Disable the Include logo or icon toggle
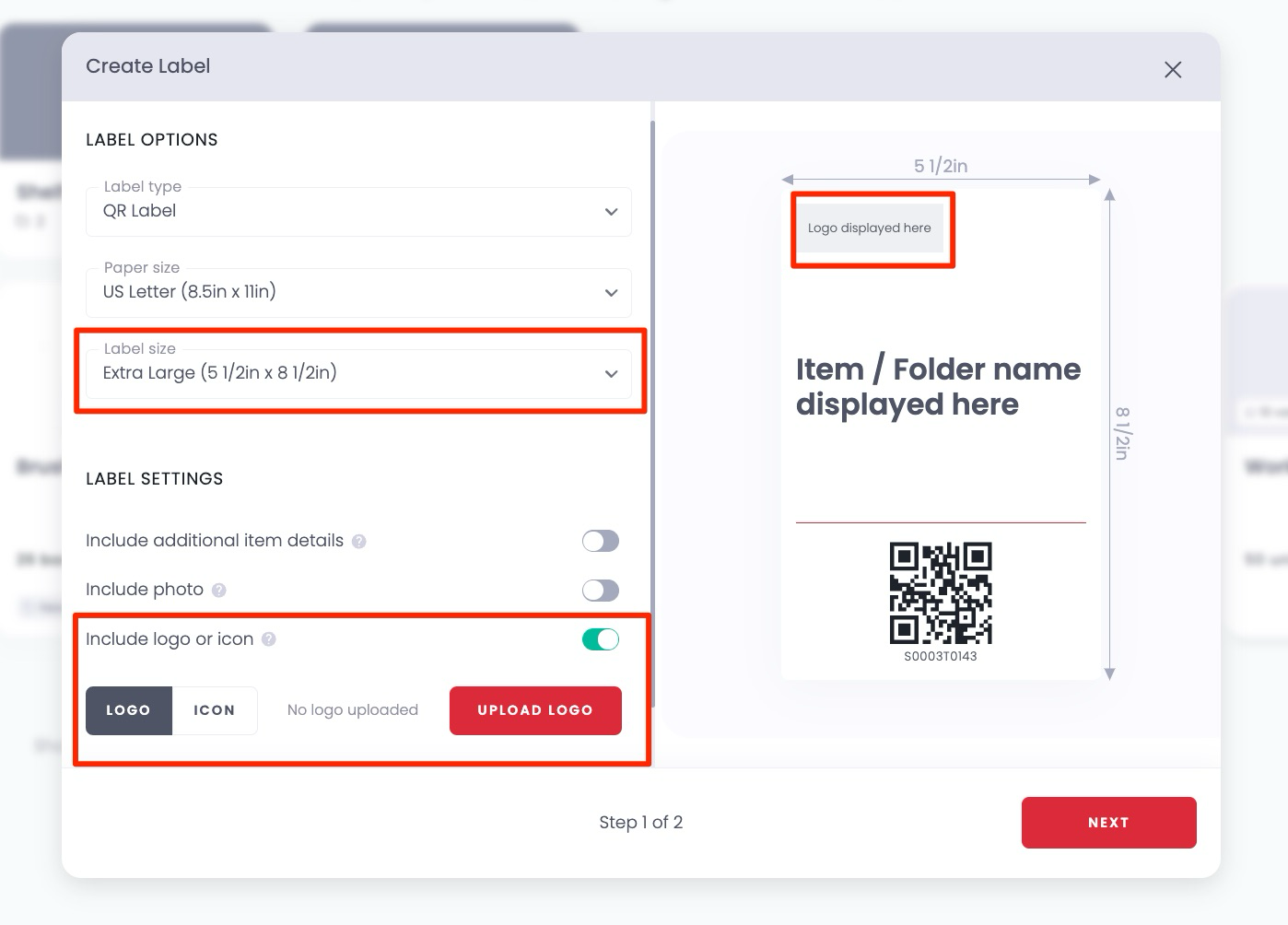Viewport: 1288px width, 925px height. 600,638
